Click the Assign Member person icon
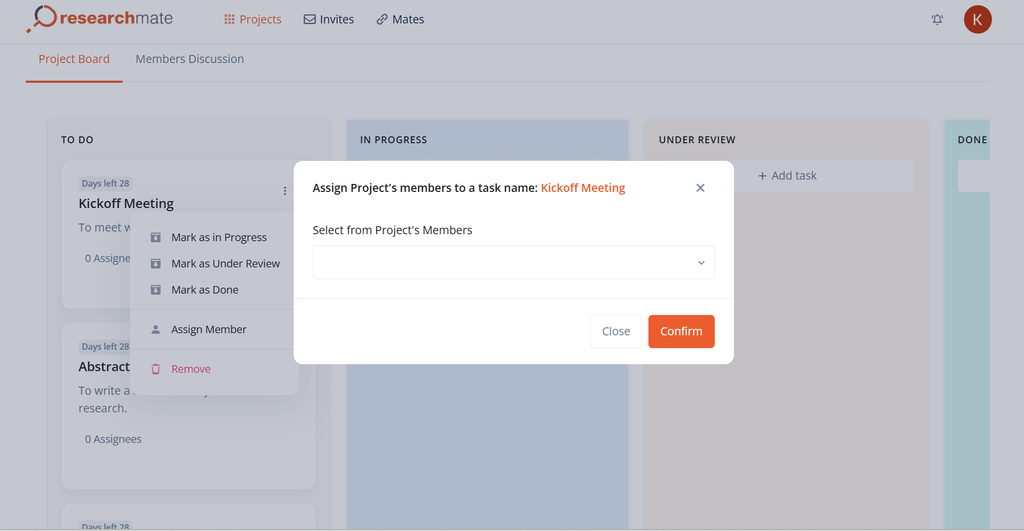The width and height of the screenshot is (1024, 531). pyautogui.click(x=155, y=329)
